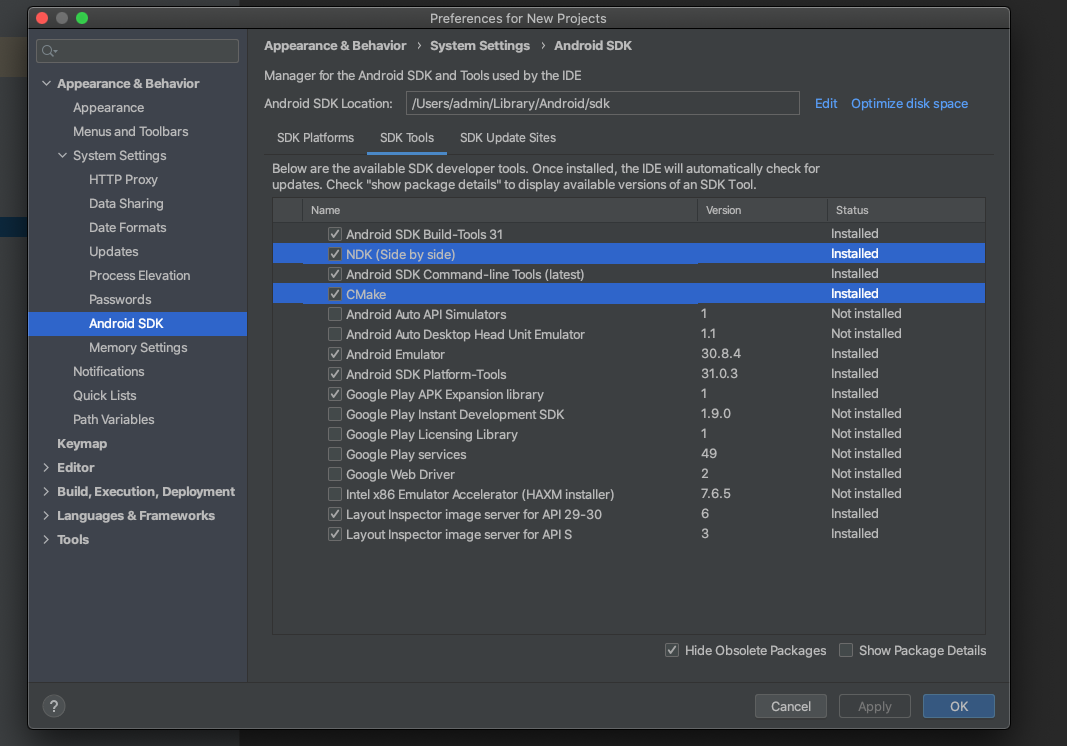Uncheck Layout Inspector image server API S
Screen dimensions: 1067x746
tap(335, 534)
